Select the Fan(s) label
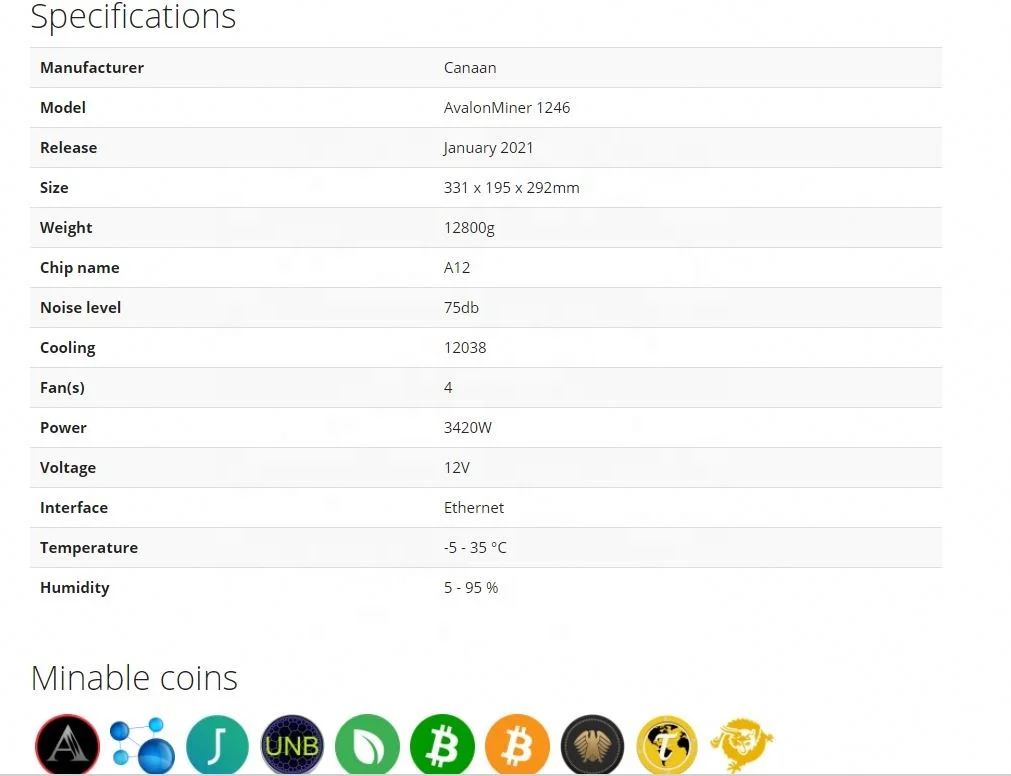1011x776 pixels. click(x=63, y=387)
